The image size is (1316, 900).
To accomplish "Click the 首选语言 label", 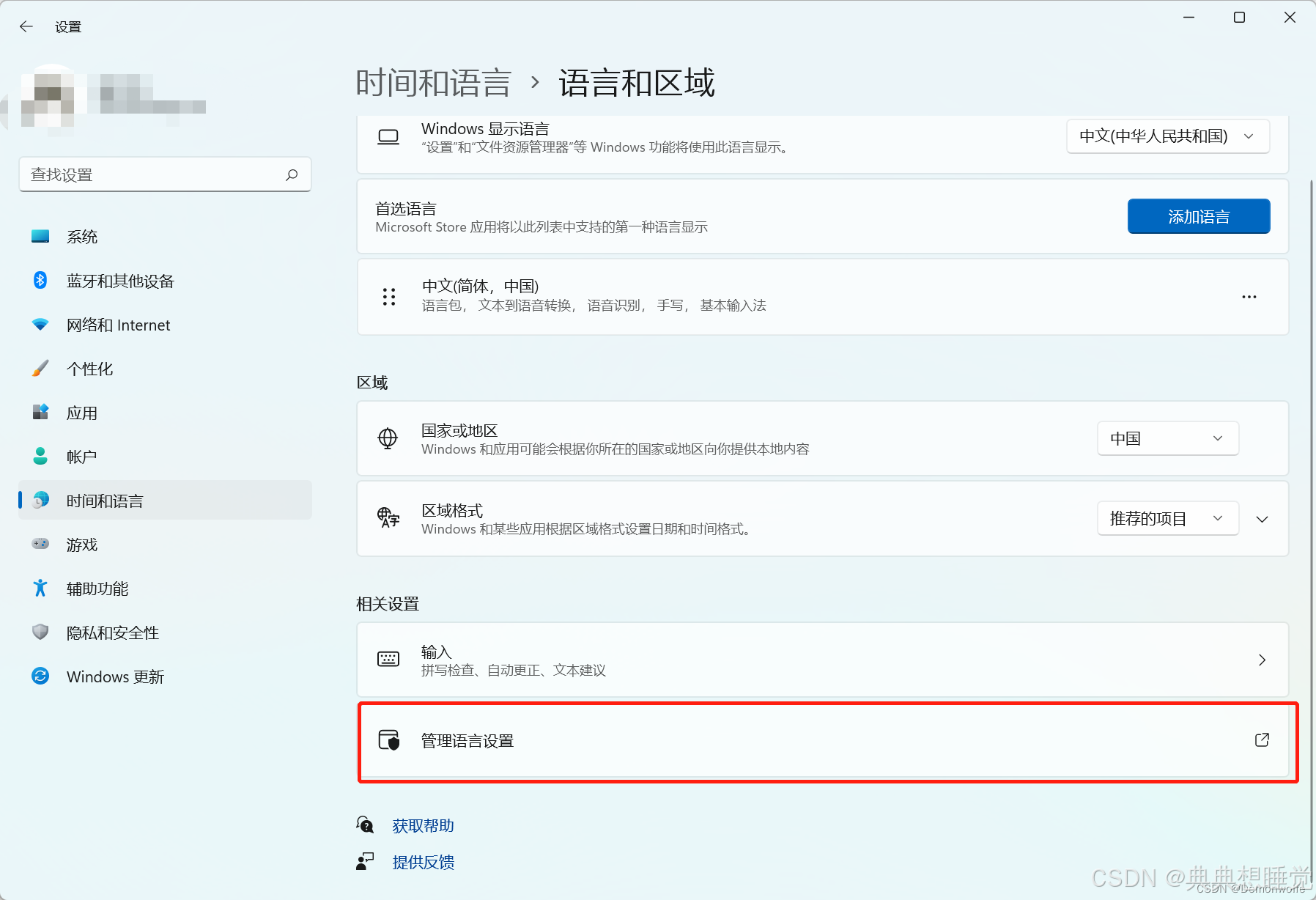I will coord(406,208).
